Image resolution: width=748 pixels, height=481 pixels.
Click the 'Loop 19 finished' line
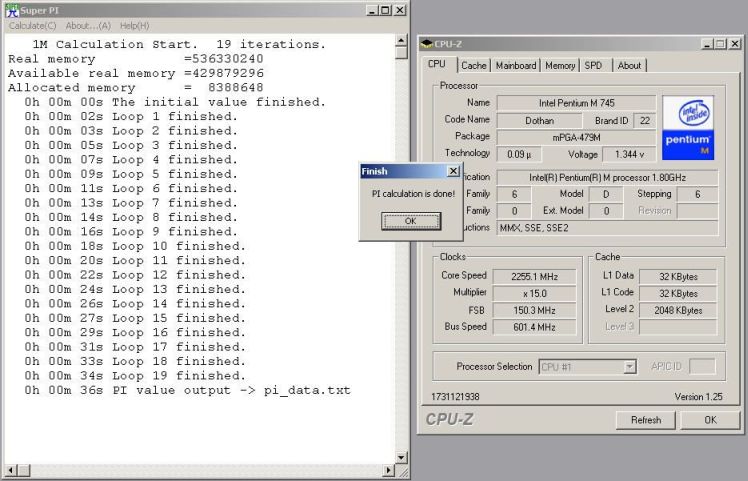coord(135,376)
